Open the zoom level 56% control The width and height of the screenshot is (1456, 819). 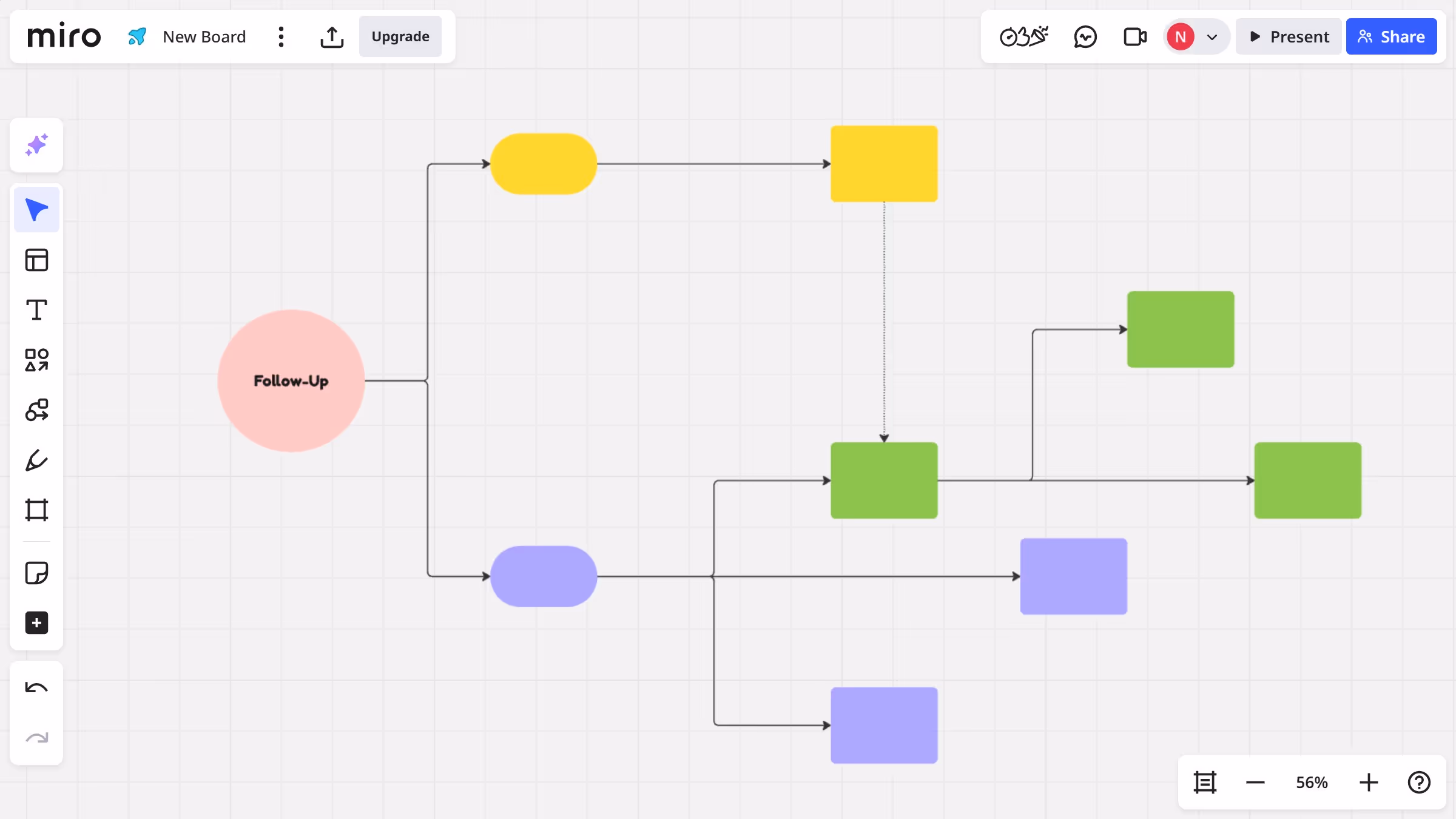[1311, 782]
